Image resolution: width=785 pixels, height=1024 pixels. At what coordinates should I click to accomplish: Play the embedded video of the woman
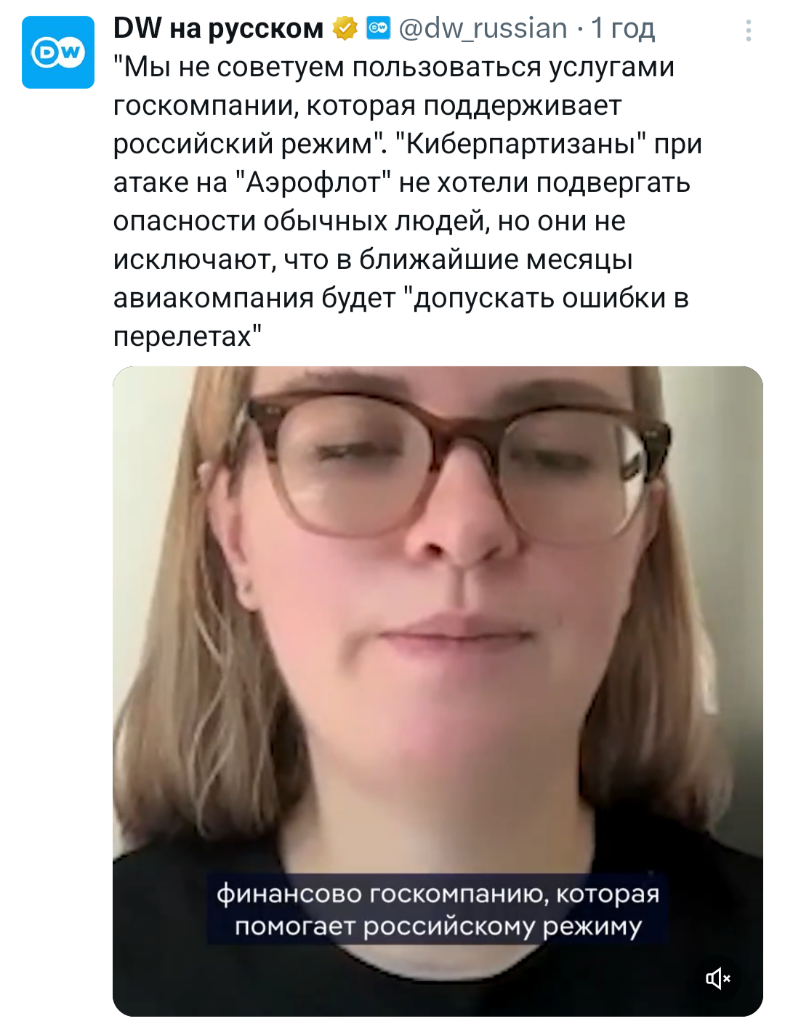438,691
